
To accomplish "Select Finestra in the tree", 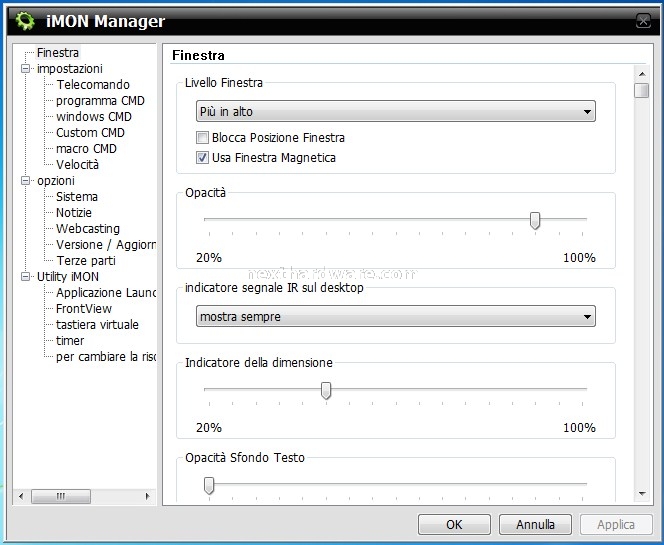I will pyautogui.click(x=58, y=53).
